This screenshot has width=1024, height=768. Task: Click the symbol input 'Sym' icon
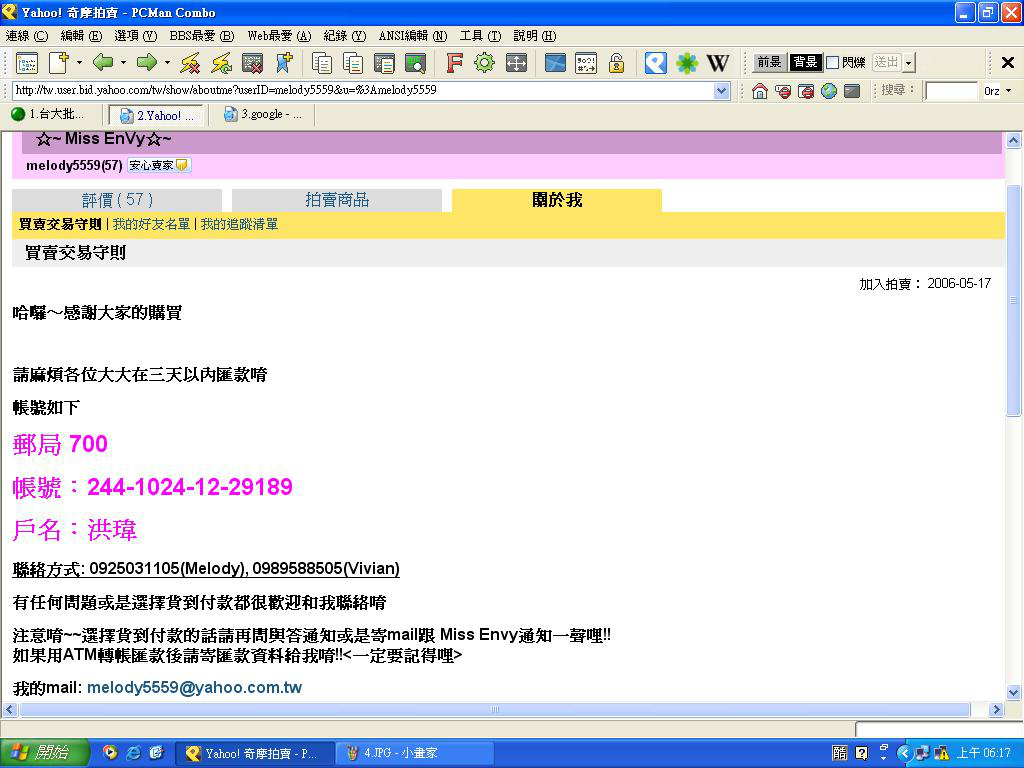click(586, 63)
